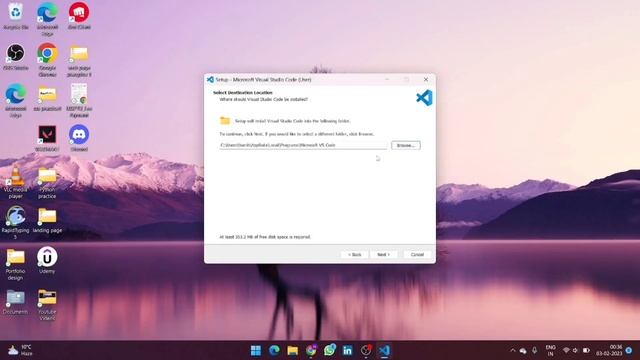Image resolution: width=640 pixels, height=360 pixels.
Task: Close the VS Code Setup window
Action: (x=426, y=79)
